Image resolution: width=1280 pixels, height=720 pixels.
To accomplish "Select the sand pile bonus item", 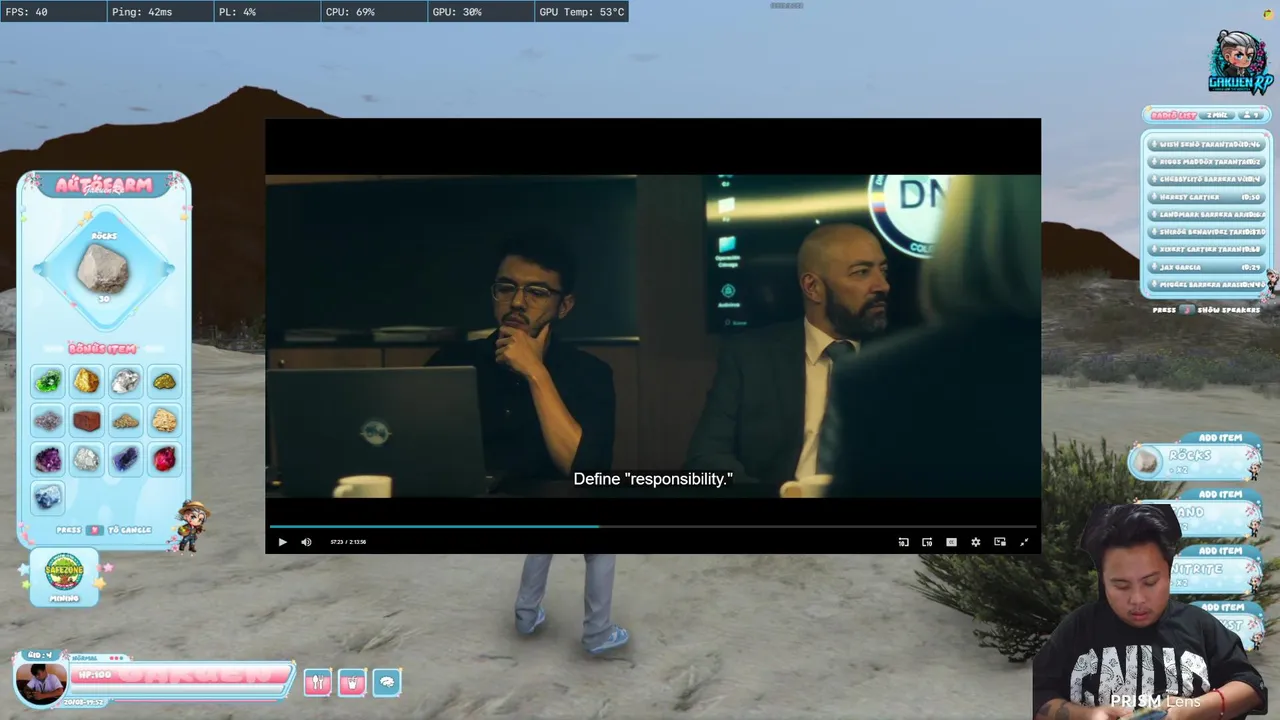I will click(125, 420).
